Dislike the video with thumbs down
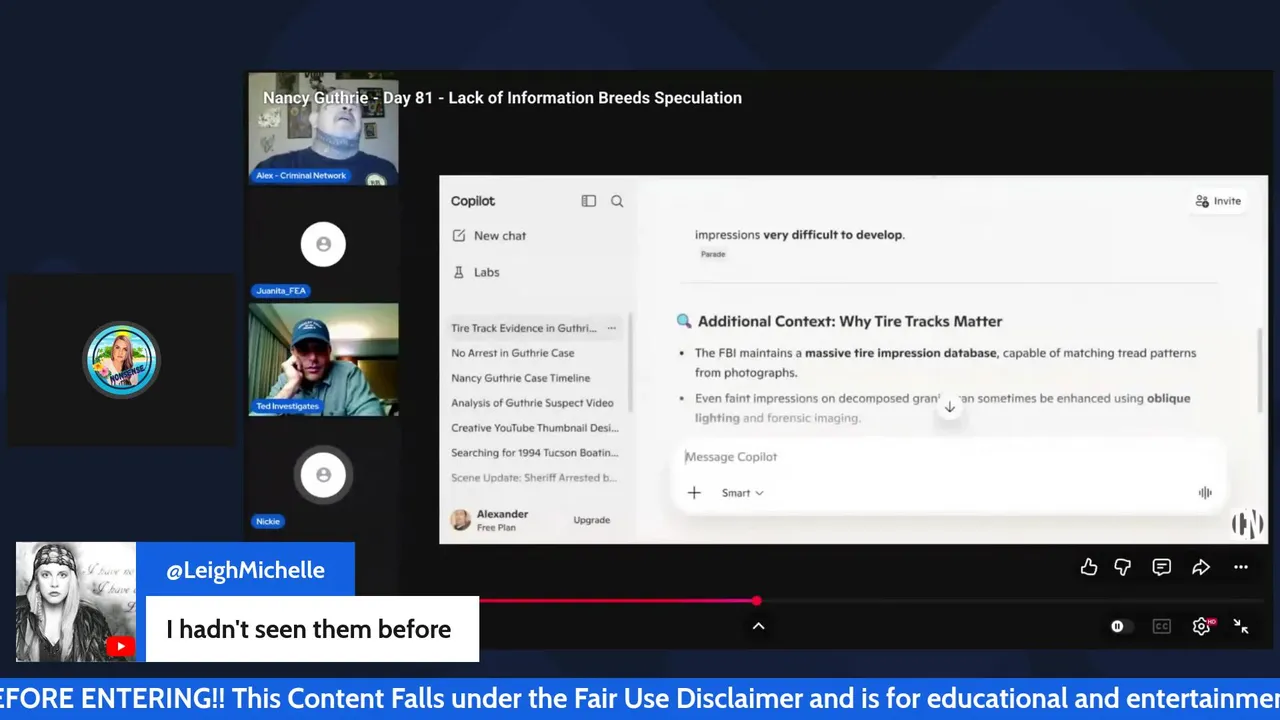 coord(1123,567)
